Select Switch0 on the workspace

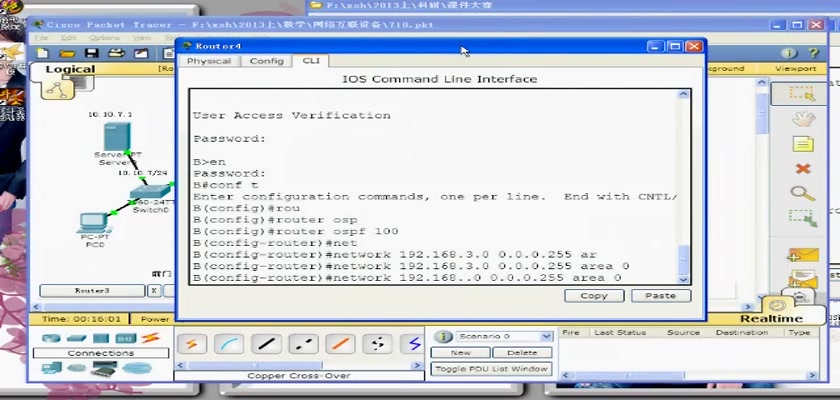click(x=149, y=193)
